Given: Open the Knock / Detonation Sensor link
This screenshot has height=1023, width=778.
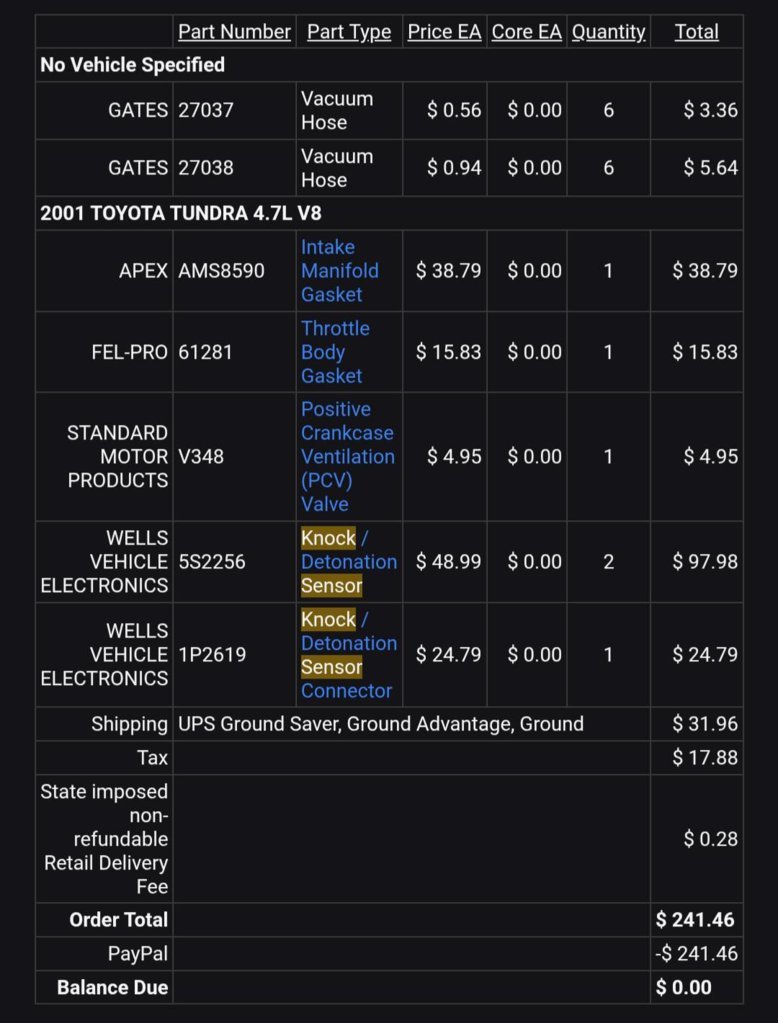Looking at the screenshot, I should [349, 562].
